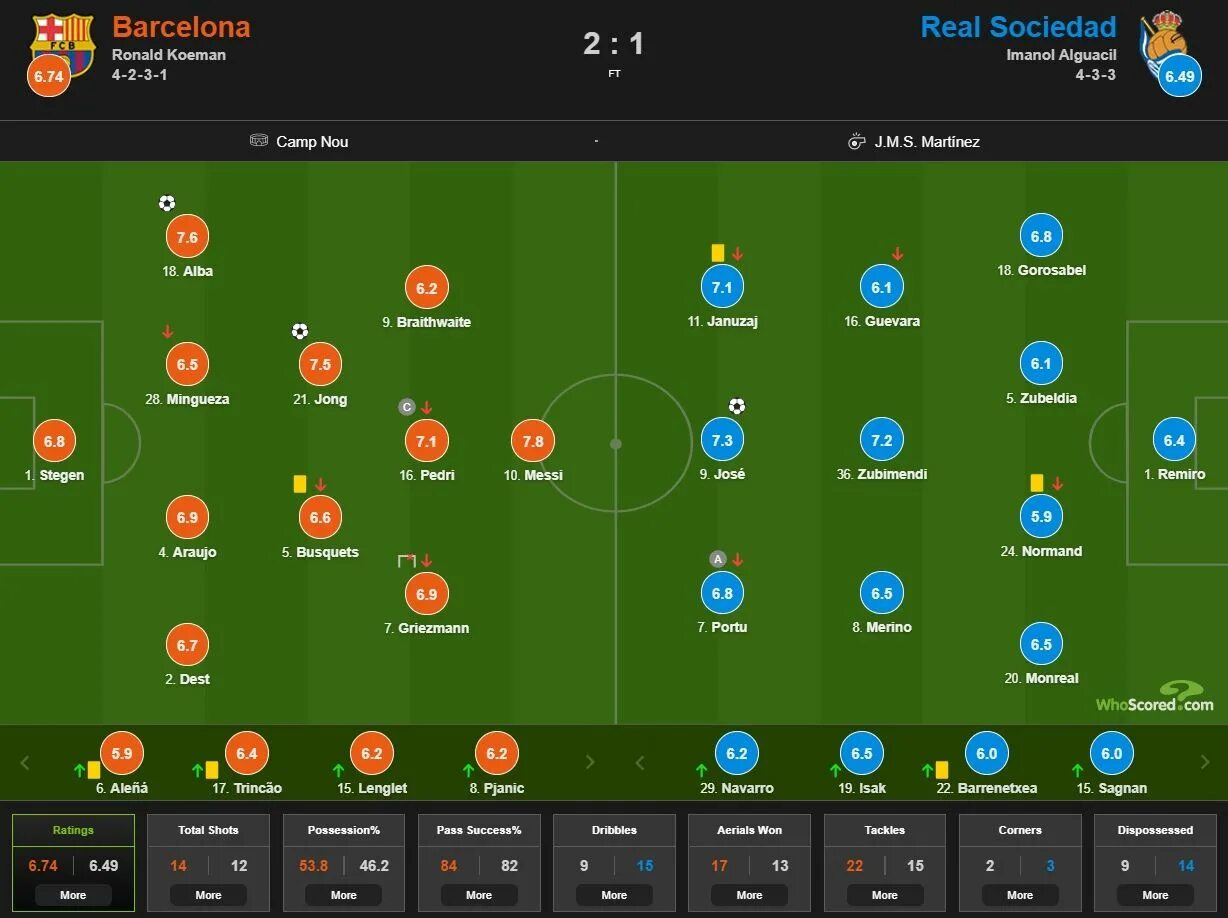Viewport: 1228px width, 918px height.
Task: Click Real Sociedad 6.49 team rating badge
Action: [1180, 76]
